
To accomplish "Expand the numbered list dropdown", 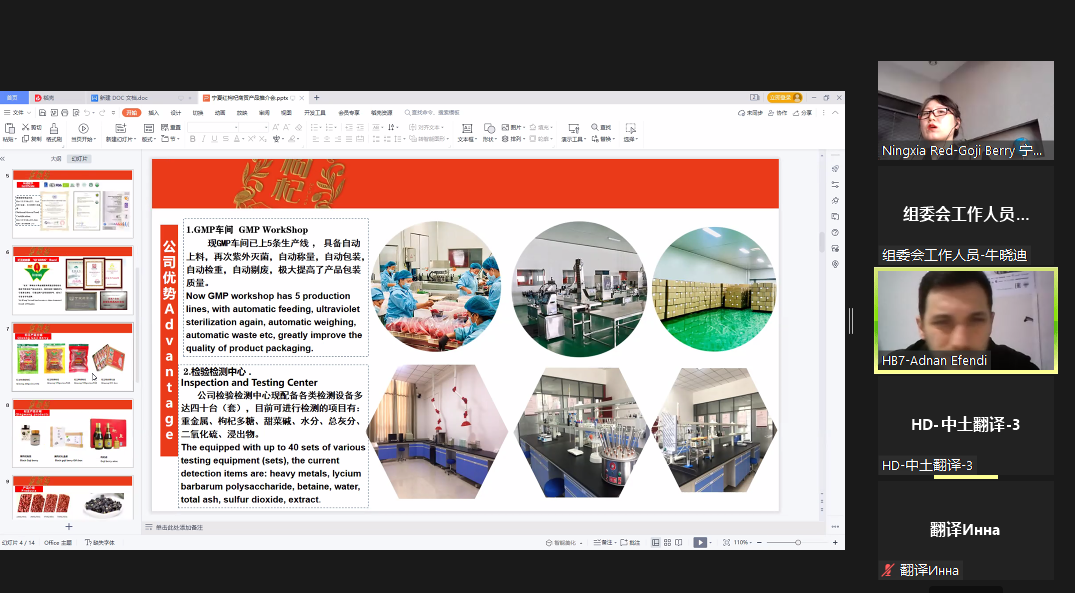I will (x=336, y=128).
